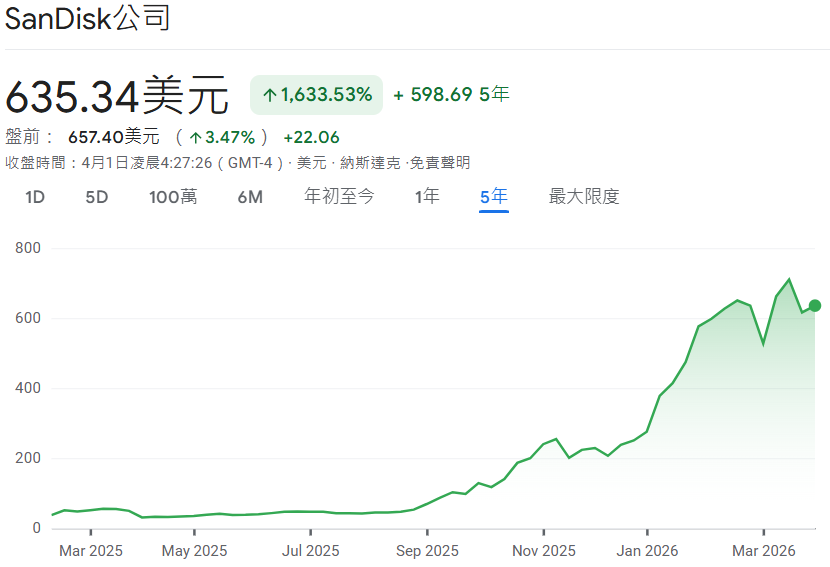830x567 pixels.
Task: Click the Jul 2025 axis label
Action: coord(310,551)
